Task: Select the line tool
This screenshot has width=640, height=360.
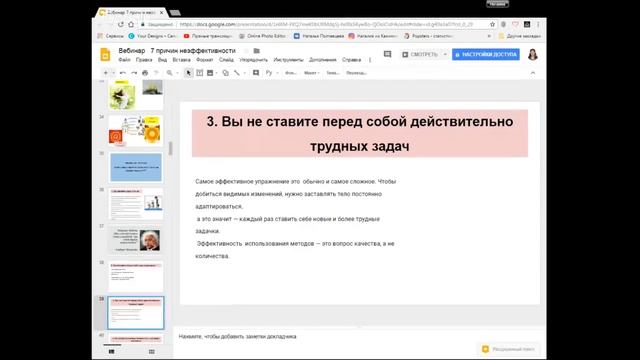Action: click(237, 73)
